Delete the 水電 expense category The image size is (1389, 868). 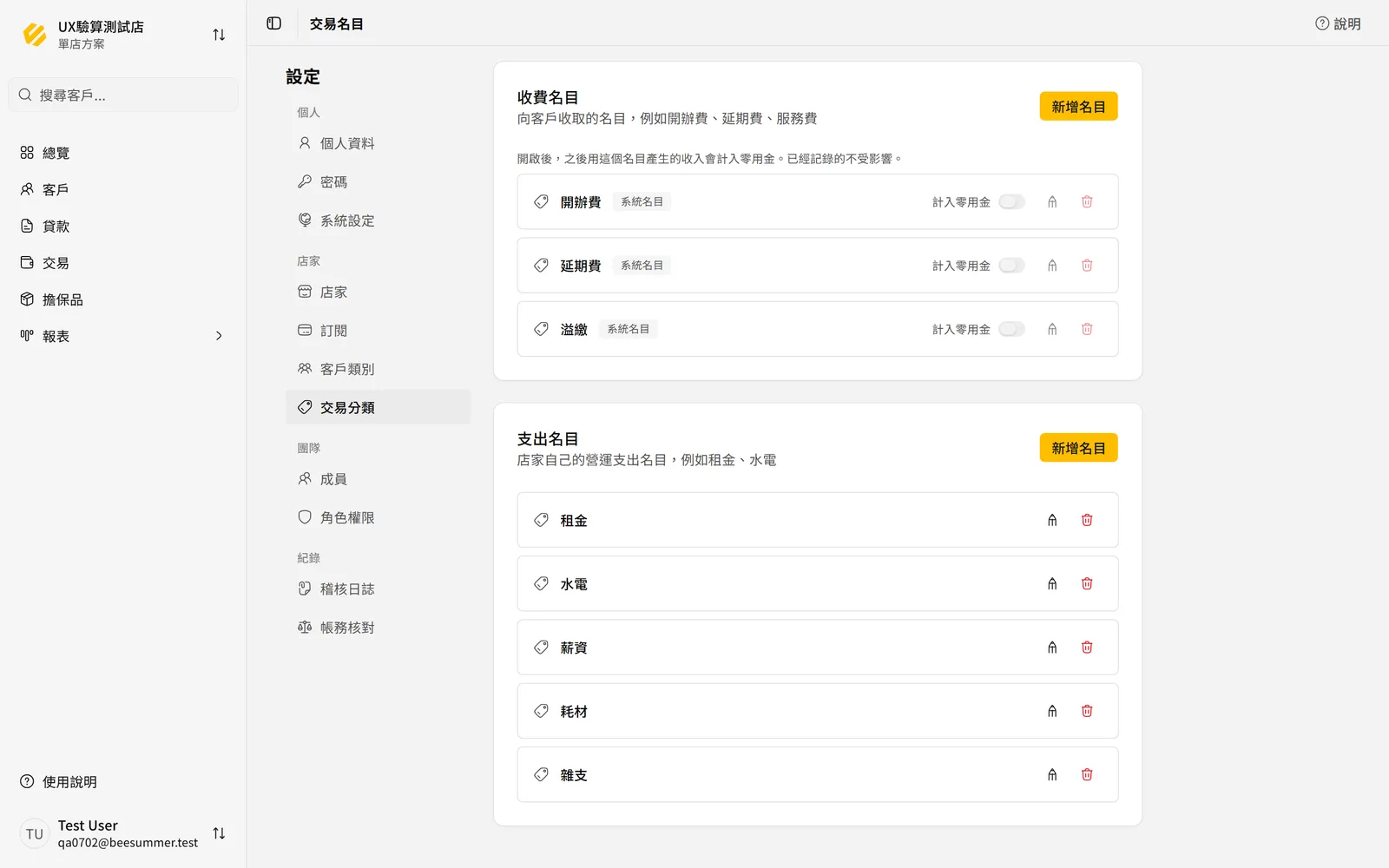1087,584
